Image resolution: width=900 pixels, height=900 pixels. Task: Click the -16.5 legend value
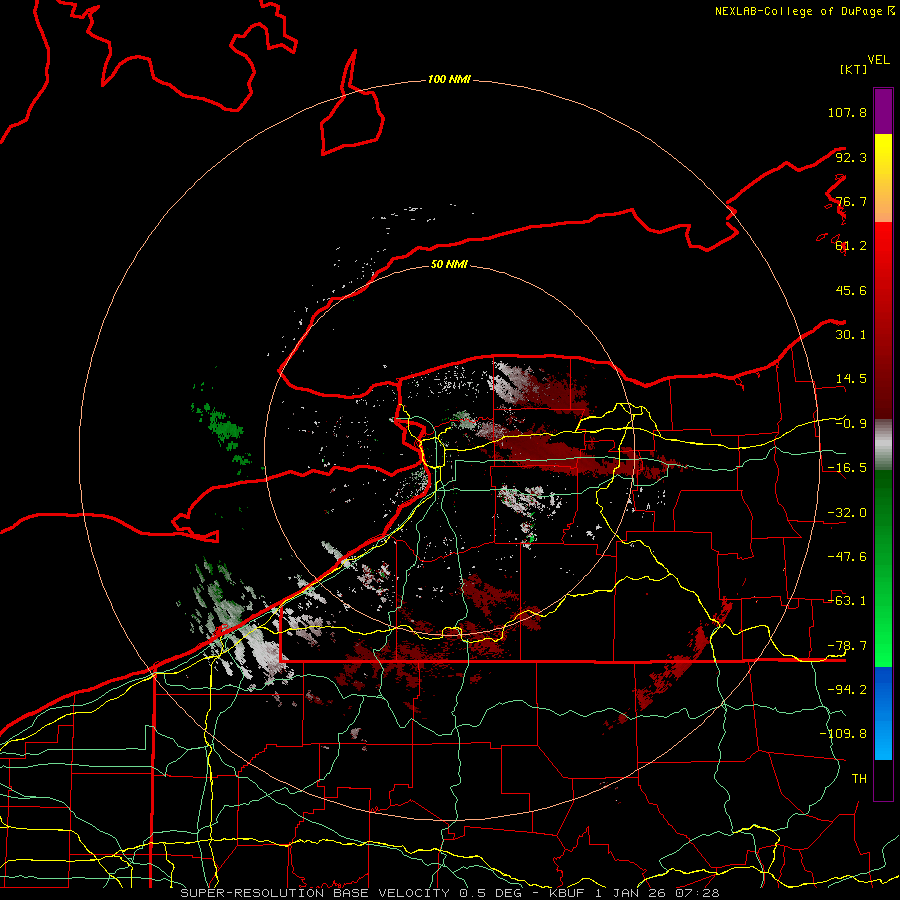tap(847, 468)
